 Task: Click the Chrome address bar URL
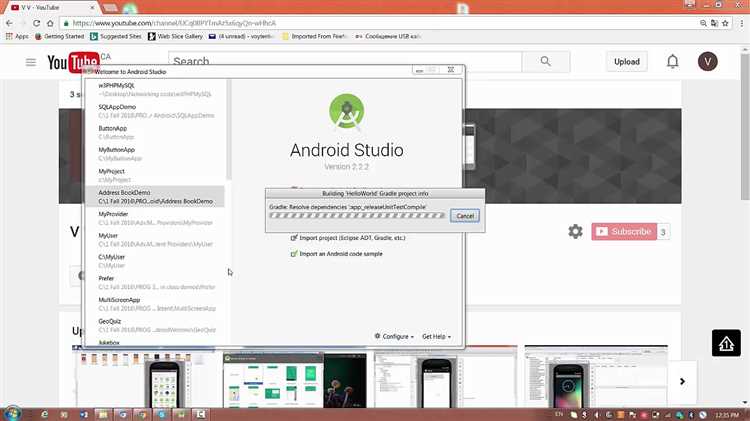[175, 23]
